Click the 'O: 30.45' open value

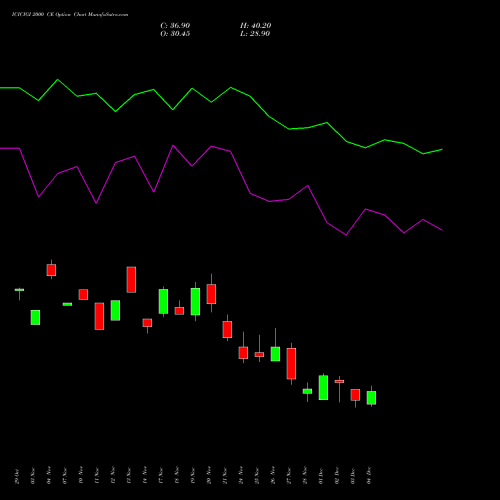[x=175, y=34]
